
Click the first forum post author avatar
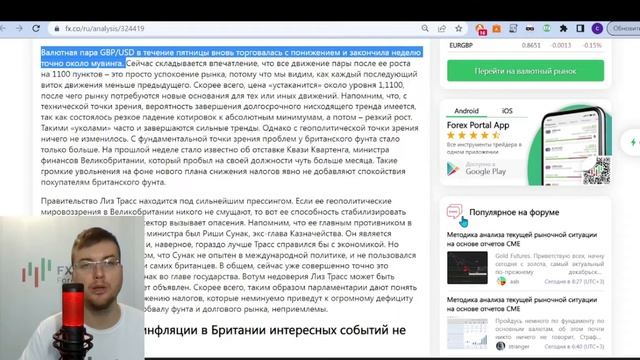[x=501, y=281]
